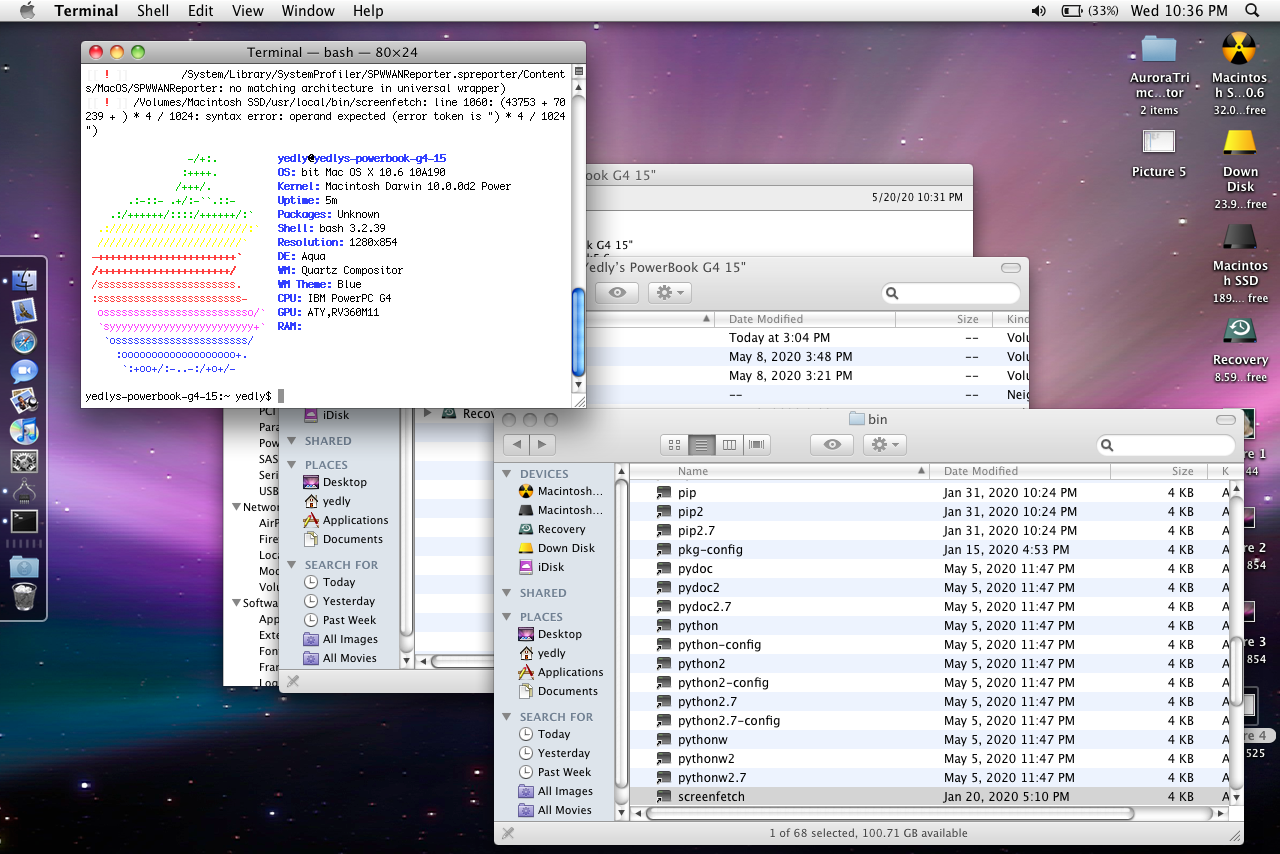This screenshot has width=1280, height=854.
Task: Click the battery status in menu bar
Action: tap(1089, 11)
